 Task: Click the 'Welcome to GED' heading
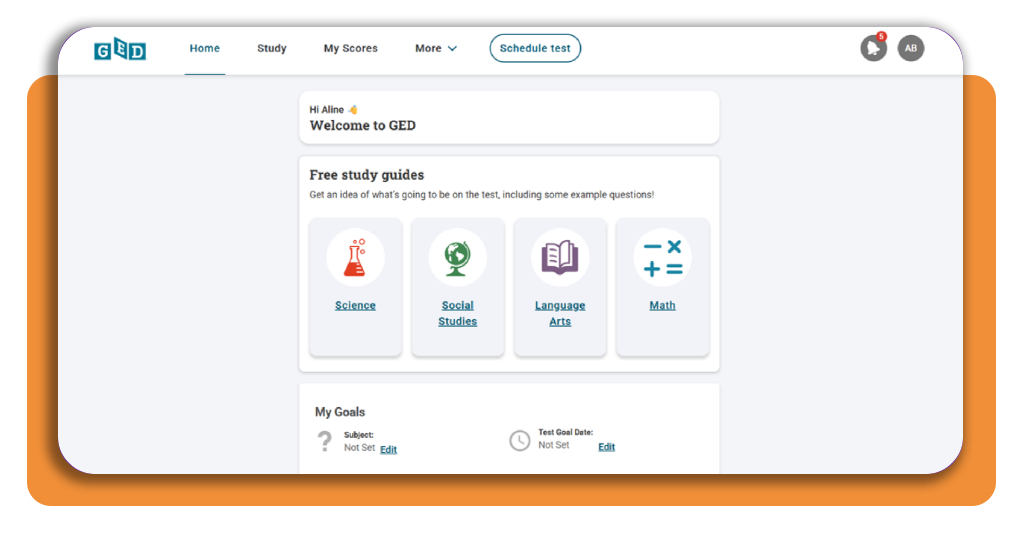click(x=362, y=125)
